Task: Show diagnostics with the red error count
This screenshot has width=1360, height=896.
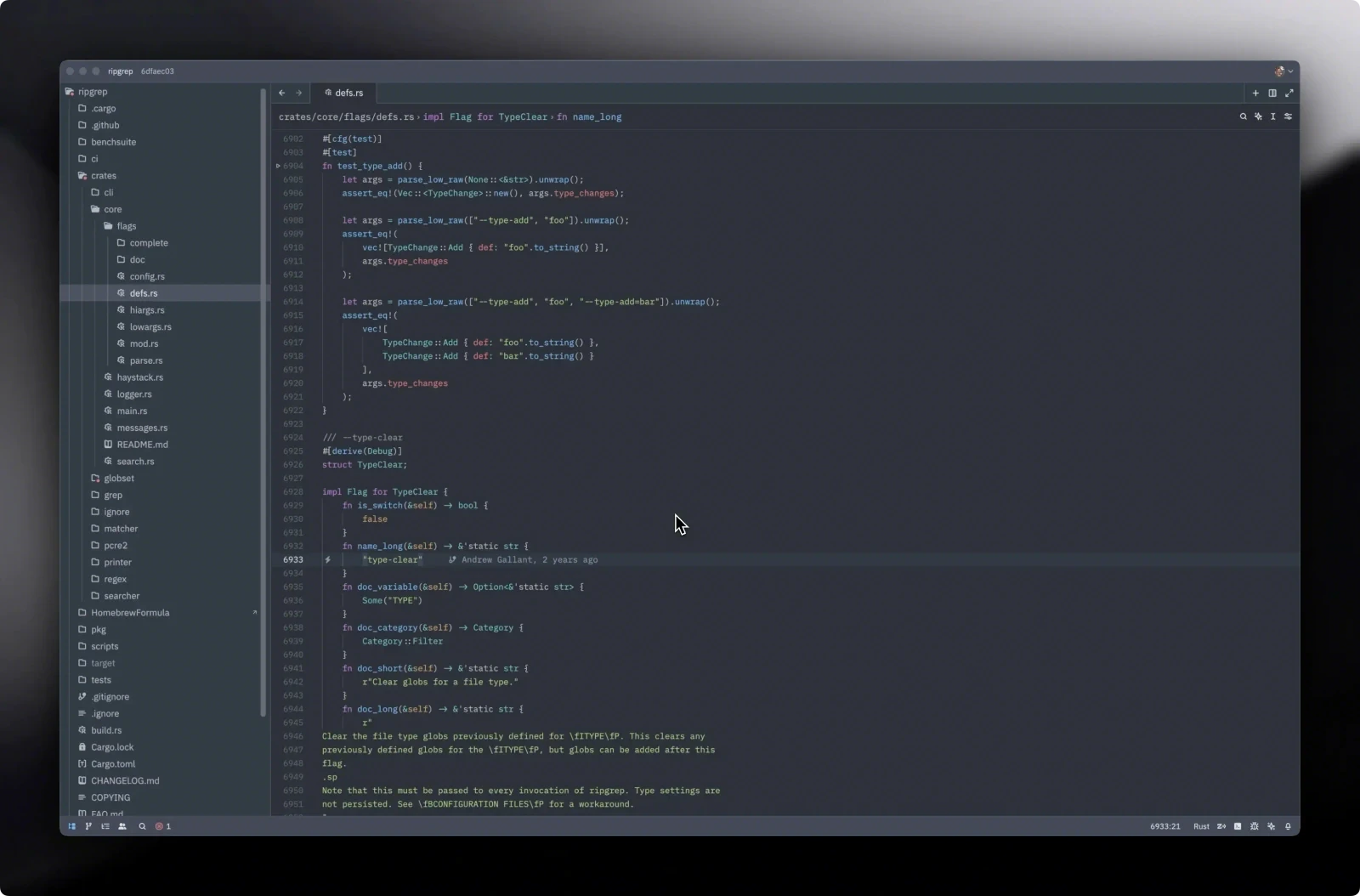Action: [x=162, y=826]
